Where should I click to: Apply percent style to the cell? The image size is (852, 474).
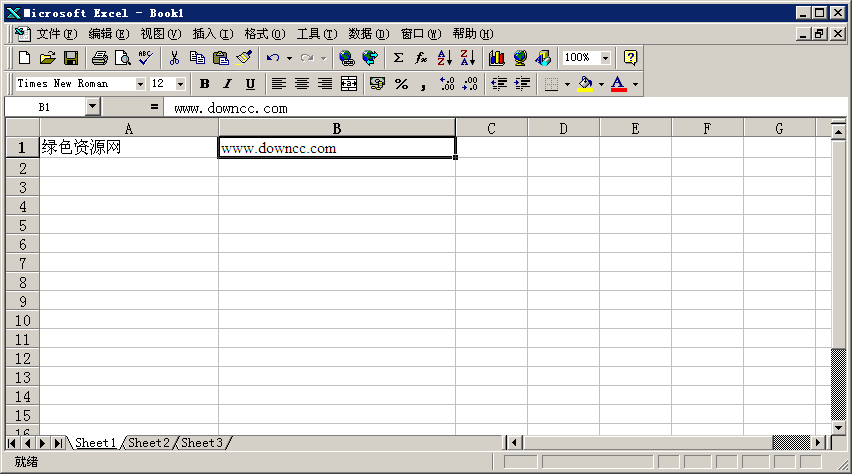click(401, 84)
